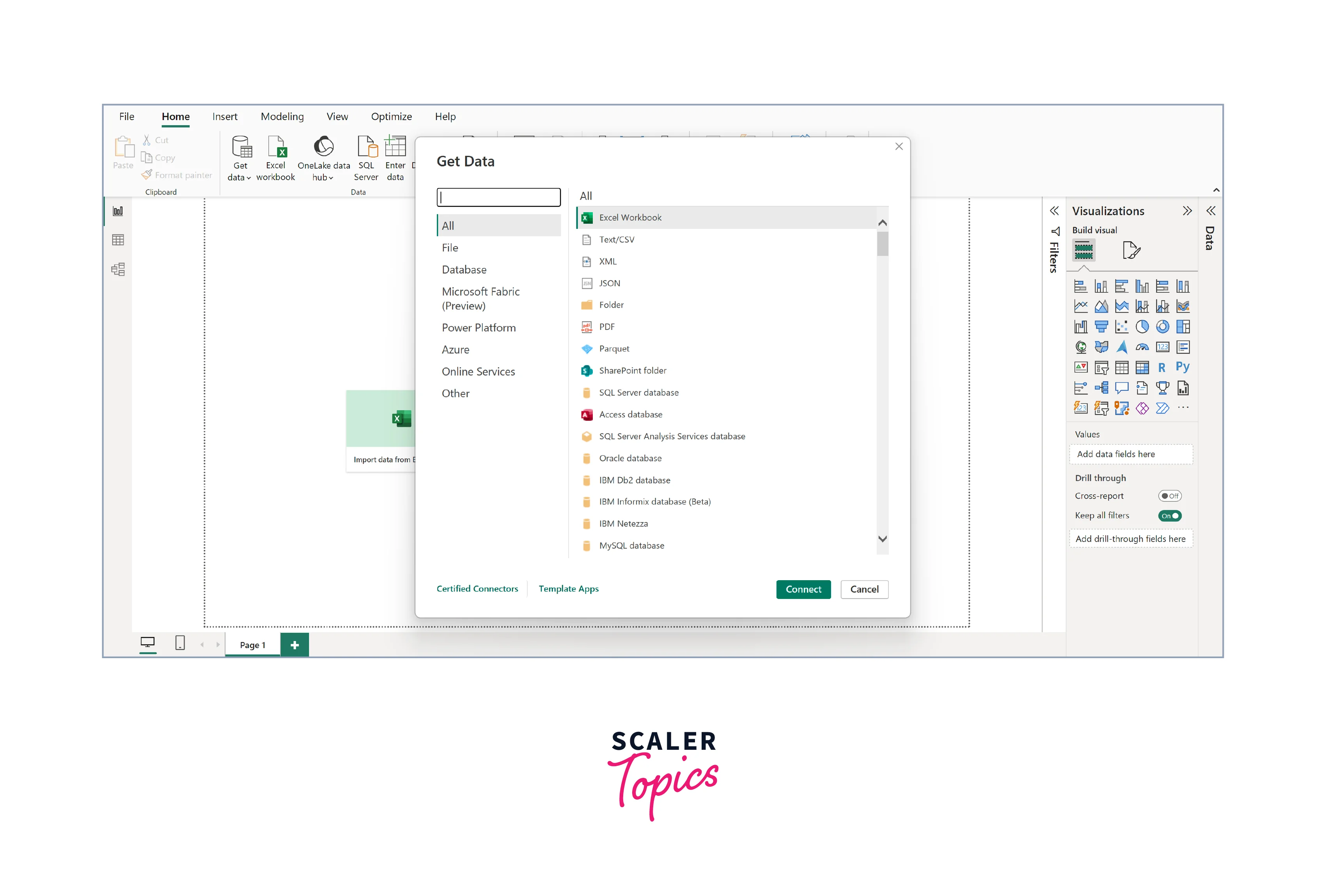Open the Modeling ribbon tab

point(282,117)
